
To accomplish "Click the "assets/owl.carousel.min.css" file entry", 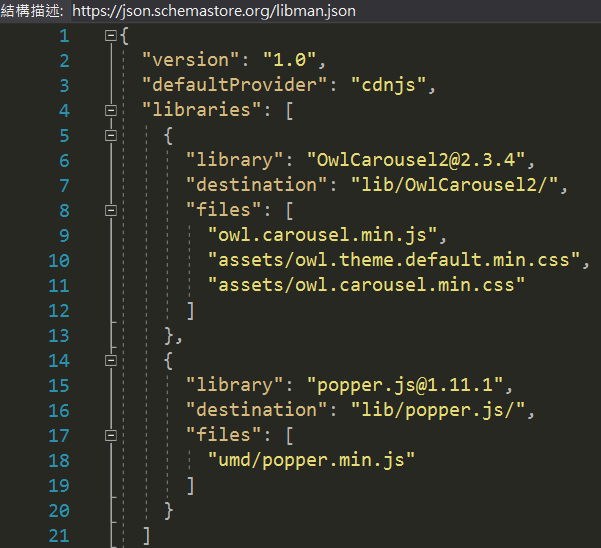I will coord(366,285).
